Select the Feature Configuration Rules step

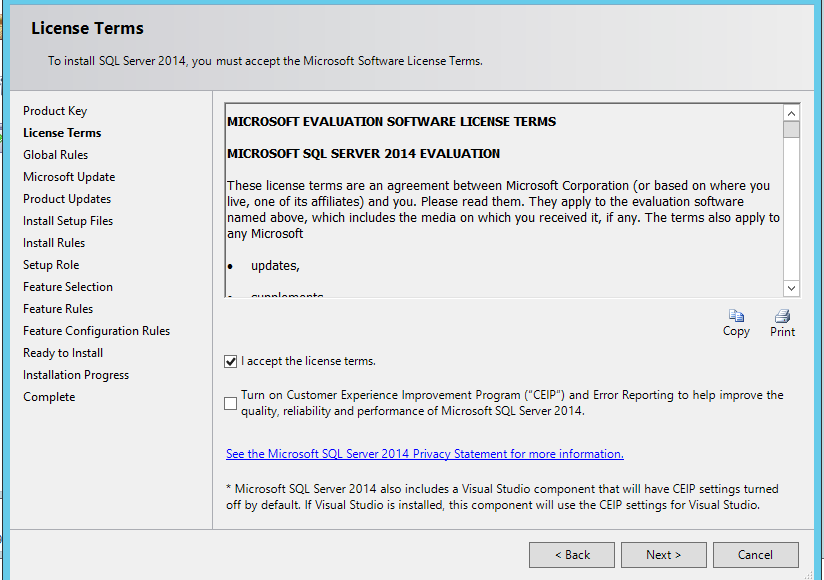coord(97,331)
